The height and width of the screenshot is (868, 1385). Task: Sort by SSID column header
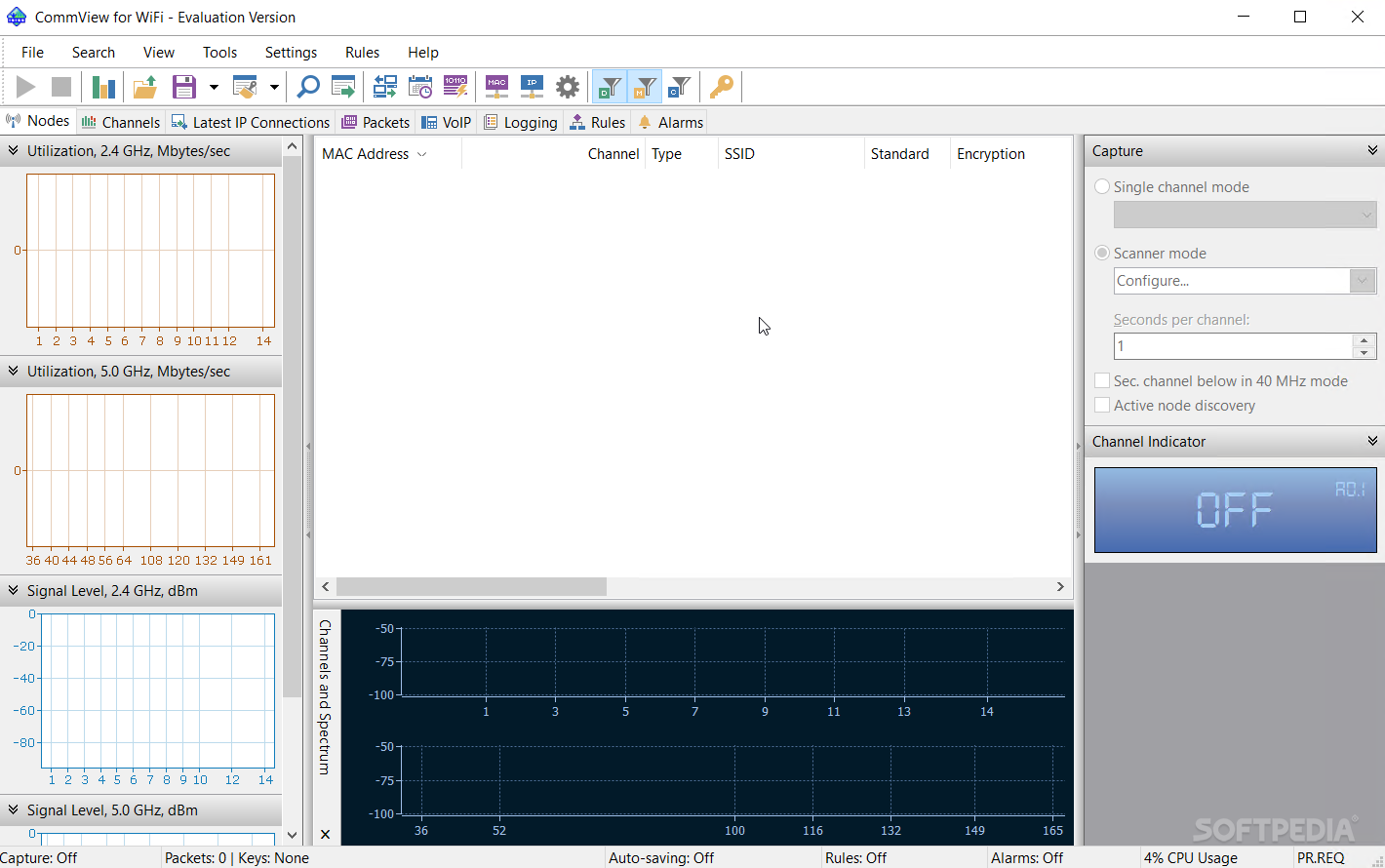[791, 154]
